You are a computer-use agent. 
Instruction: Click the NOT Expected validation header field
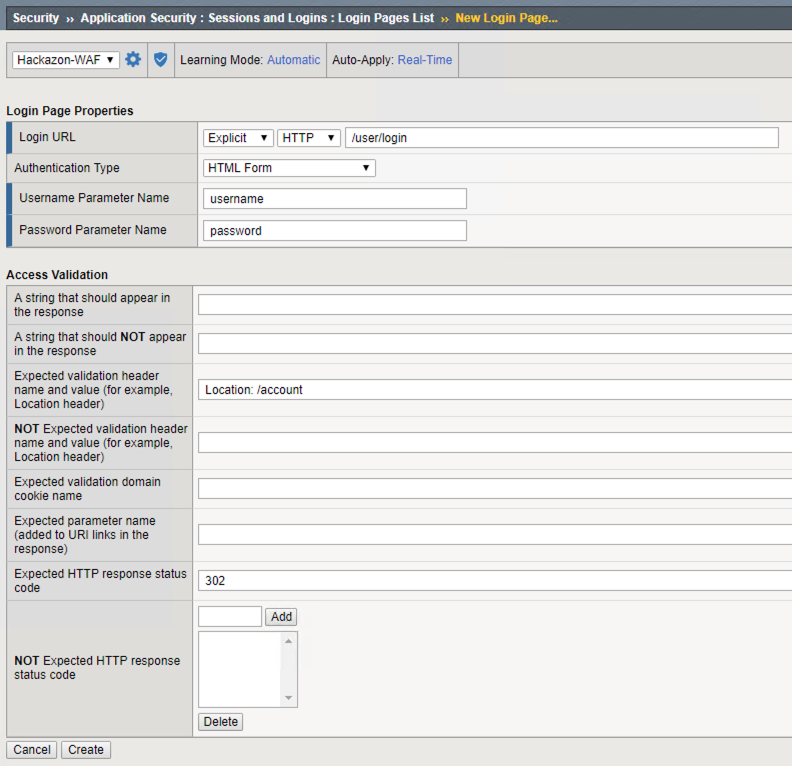495,442
